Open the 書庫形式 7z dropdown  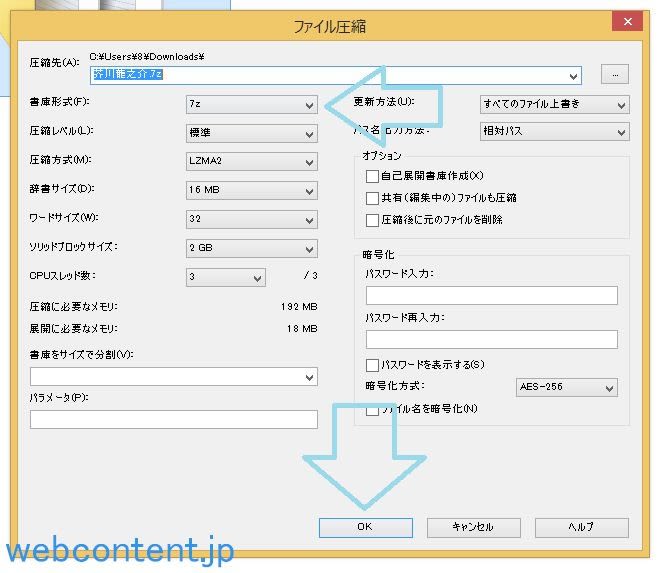click(251, 104)
